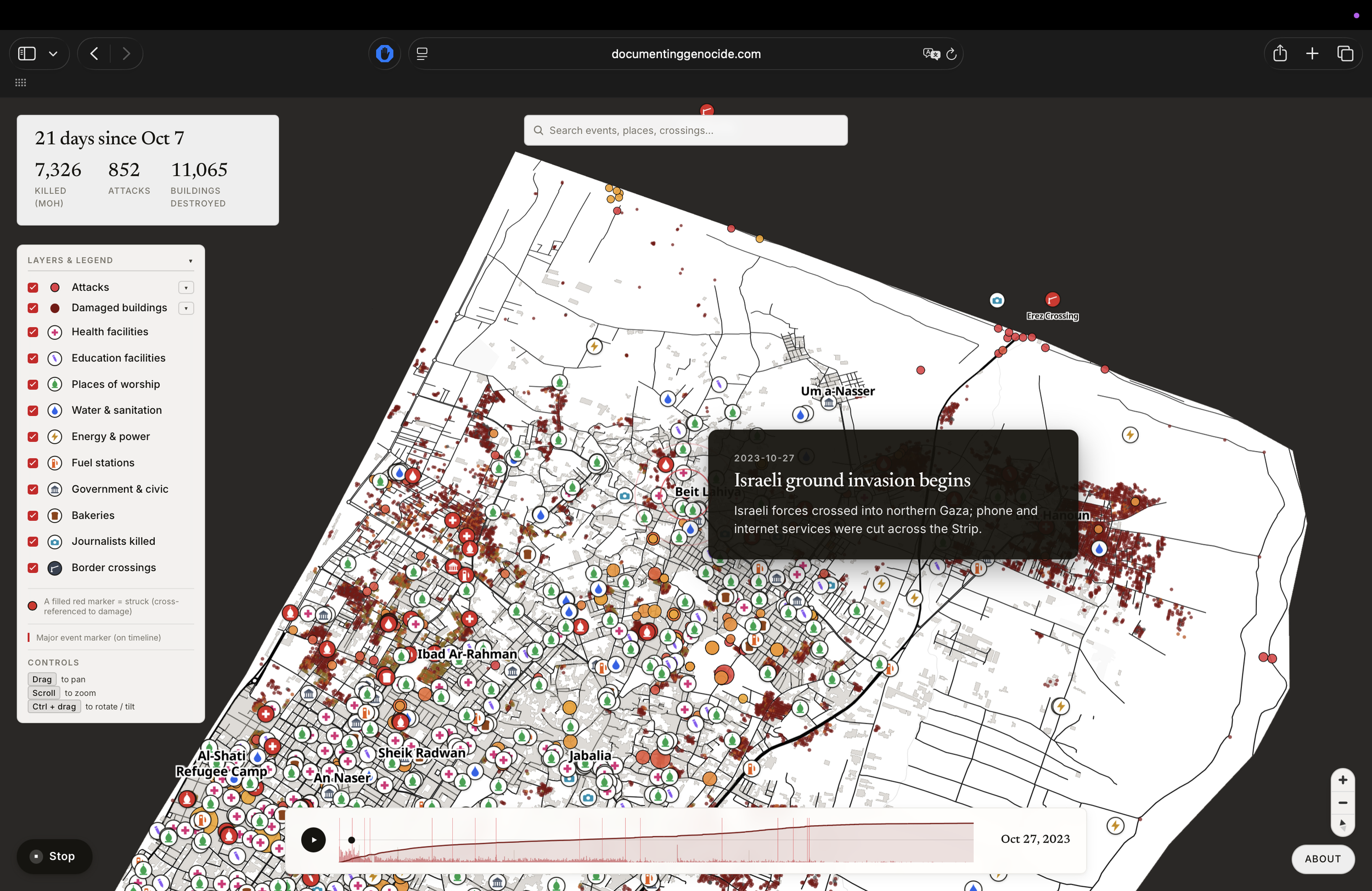Open the Share menu
Screen dimensions: 1372x891
click(x=1280, y=54)
